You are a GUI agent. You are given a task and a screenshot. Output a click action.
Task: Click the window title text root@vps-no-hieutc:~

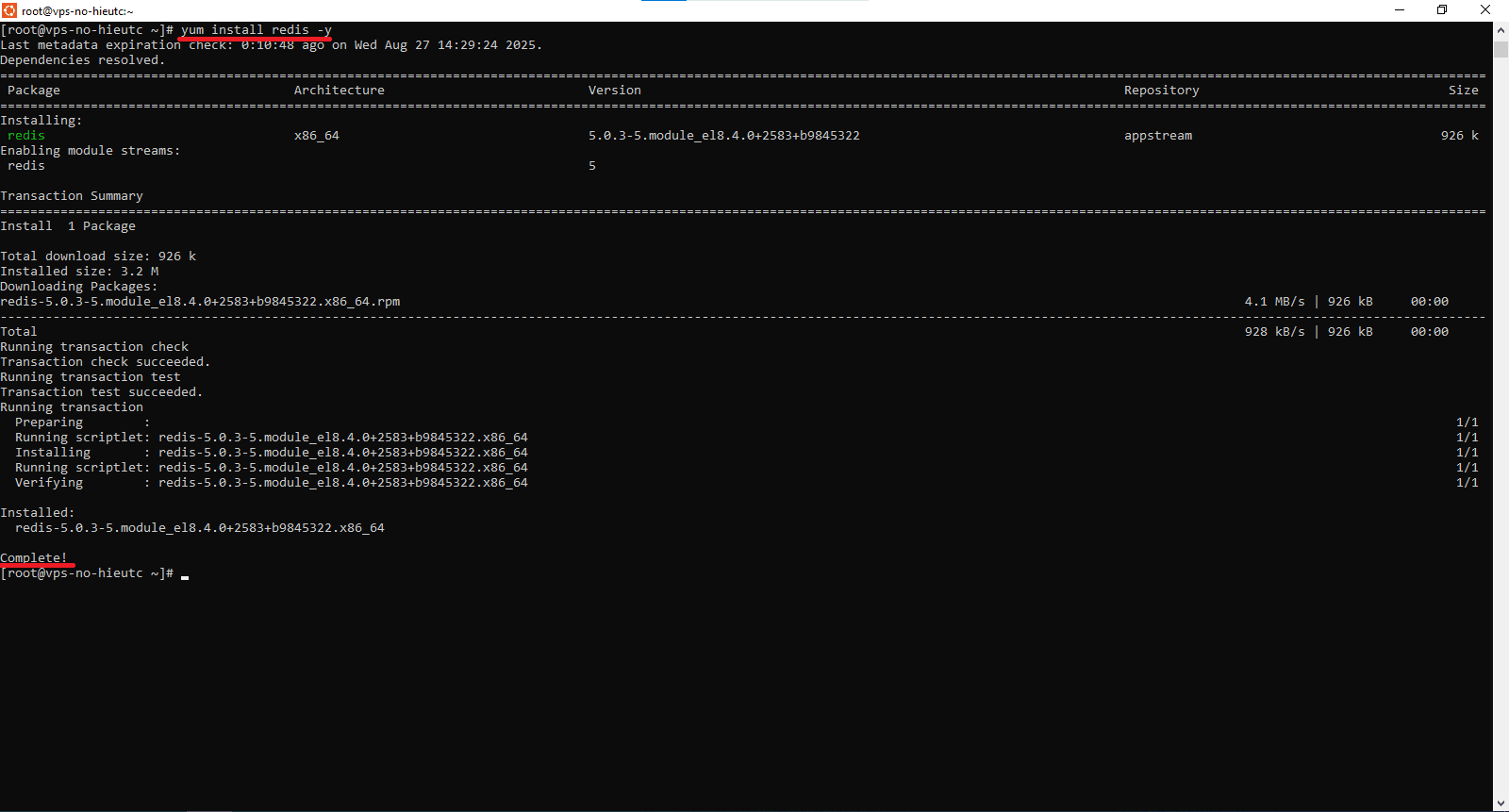click(77, 11)
